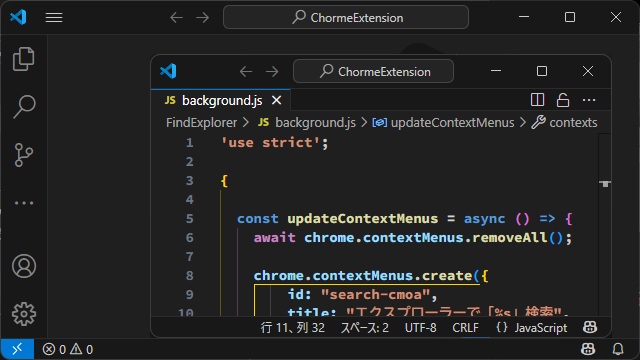
Task: Click the ChormeExtension search box in floating window
Action: coord(373,71)
